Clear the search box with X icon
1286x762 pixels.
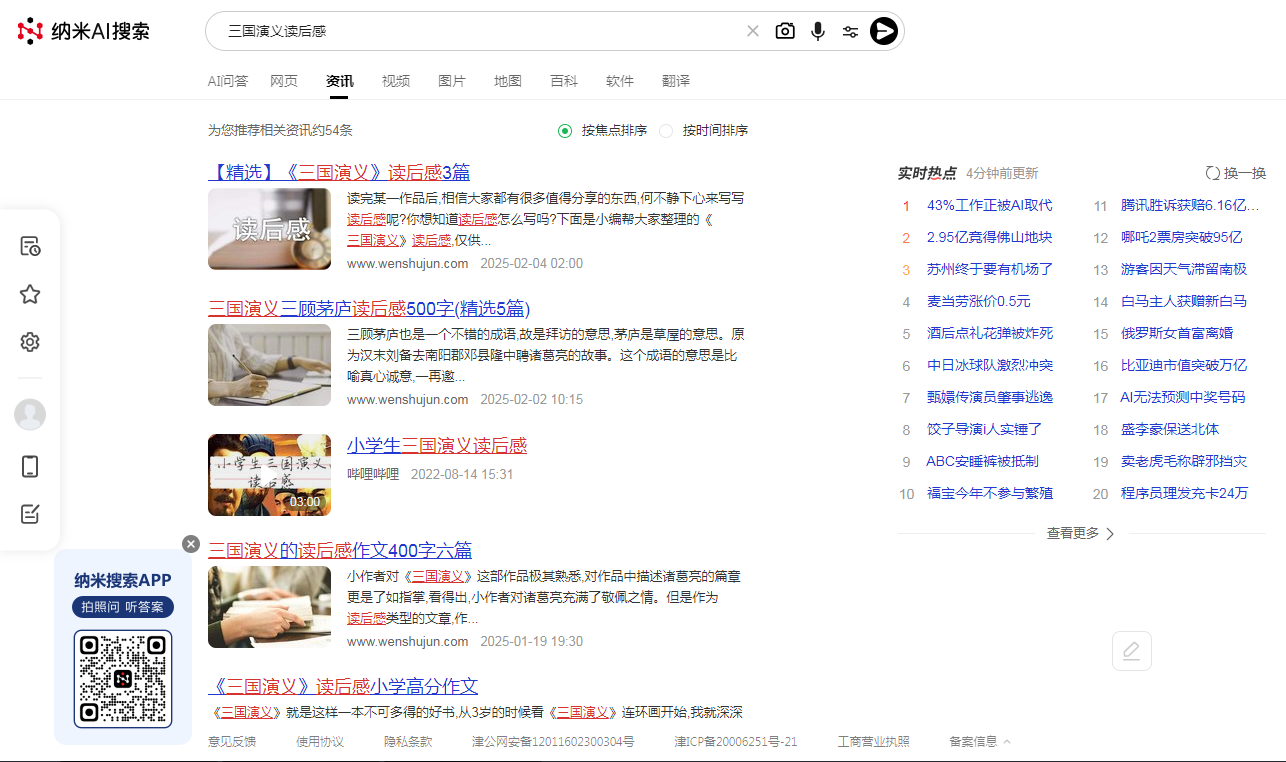pyautogui.click(x=753, y=31)
